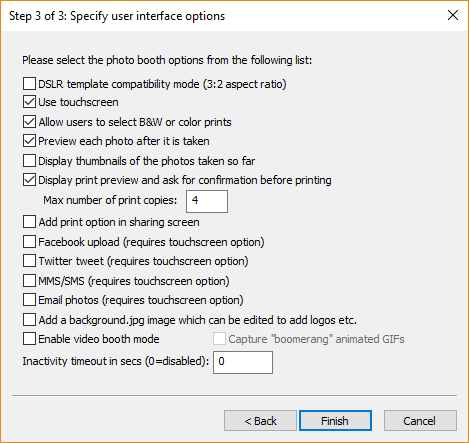Click the Inactivity timeout in secs field
Screen dimensions: 469x443
(243, 362)
